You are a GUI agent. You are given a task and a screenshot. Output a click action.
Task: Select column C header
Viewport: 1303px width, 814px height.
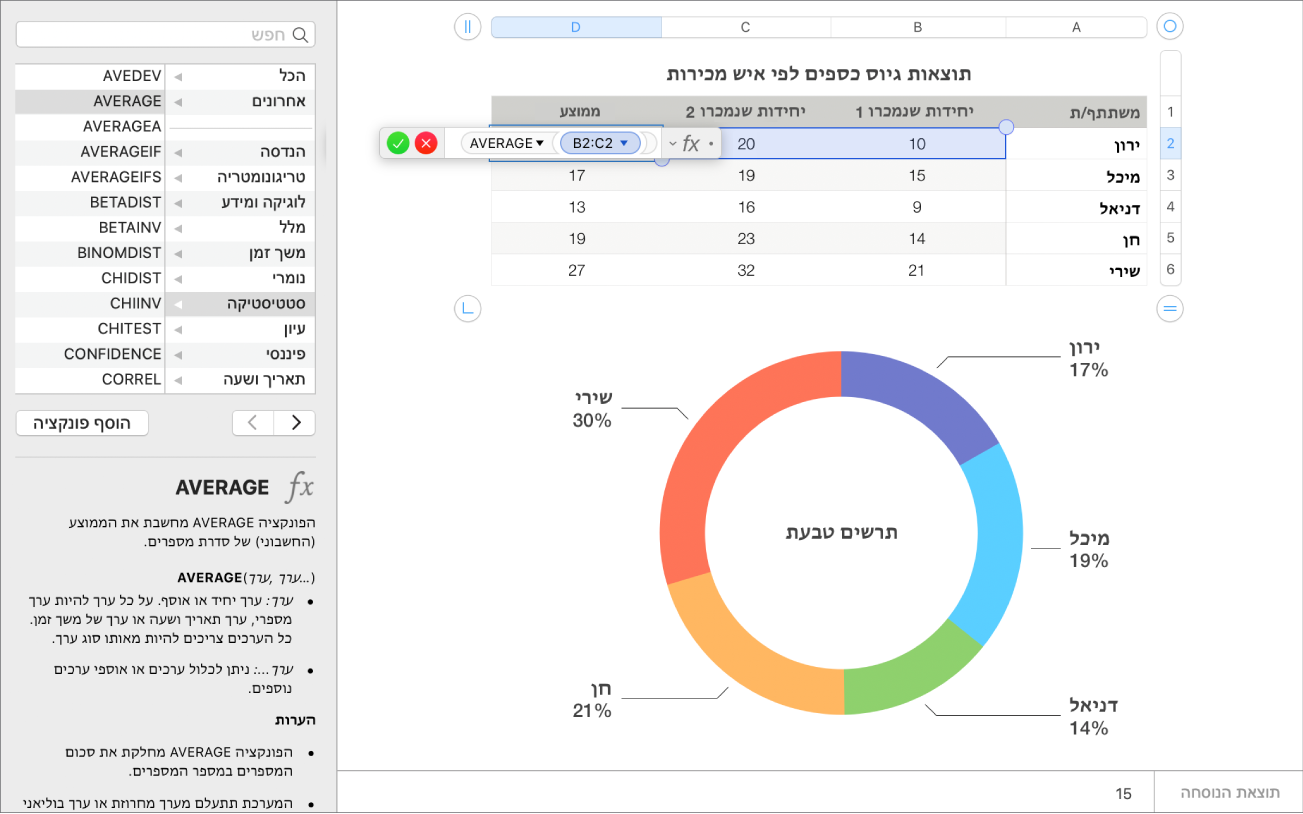pyautogui.click(x=745, y=27)
